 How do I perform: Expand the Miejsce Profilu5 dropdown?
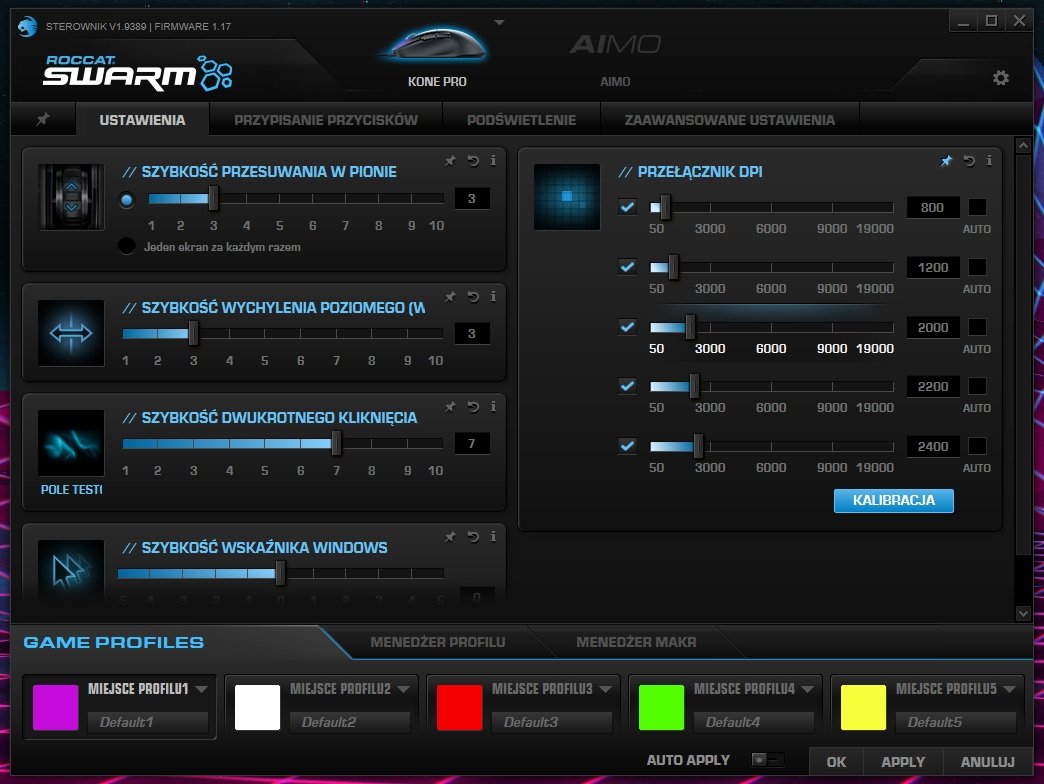click(1009, 689)
